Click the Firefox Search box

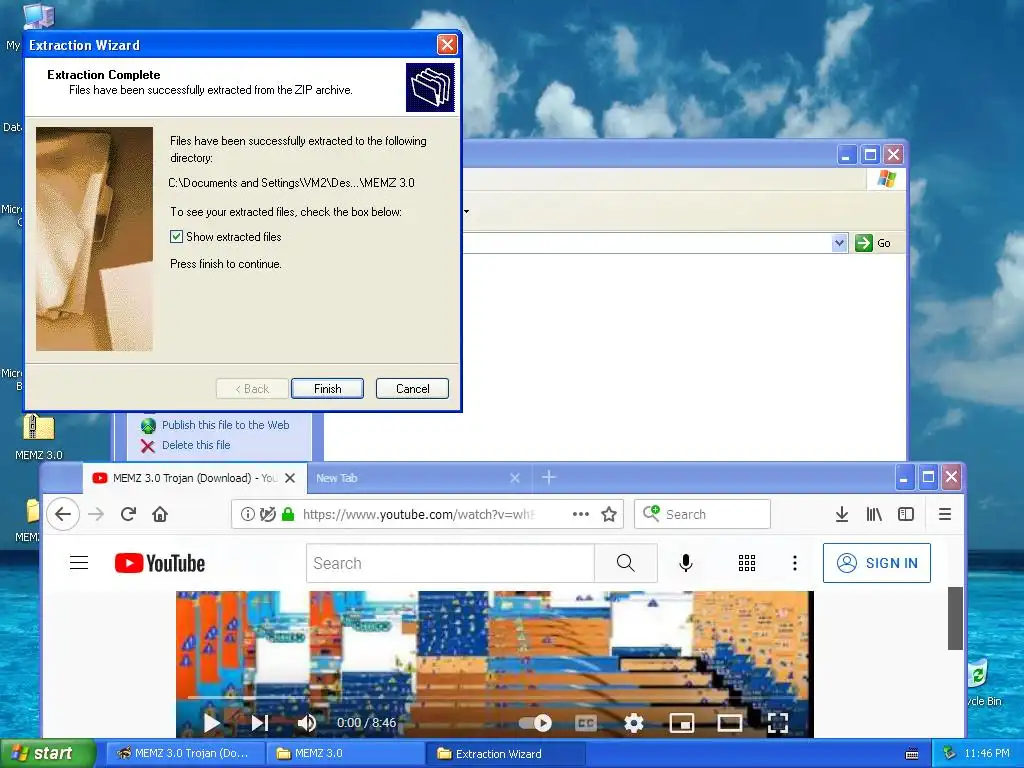(x=703, y=514)
